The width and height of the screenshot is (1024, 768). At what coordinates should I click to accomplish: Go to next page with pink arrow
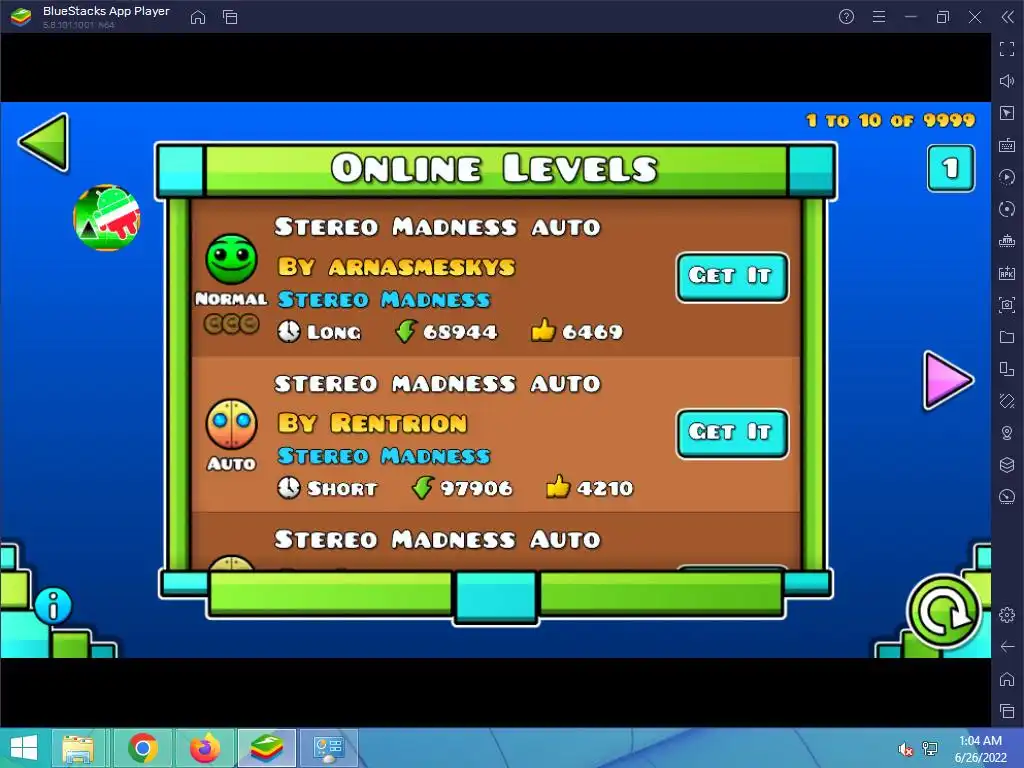(948, 381)
